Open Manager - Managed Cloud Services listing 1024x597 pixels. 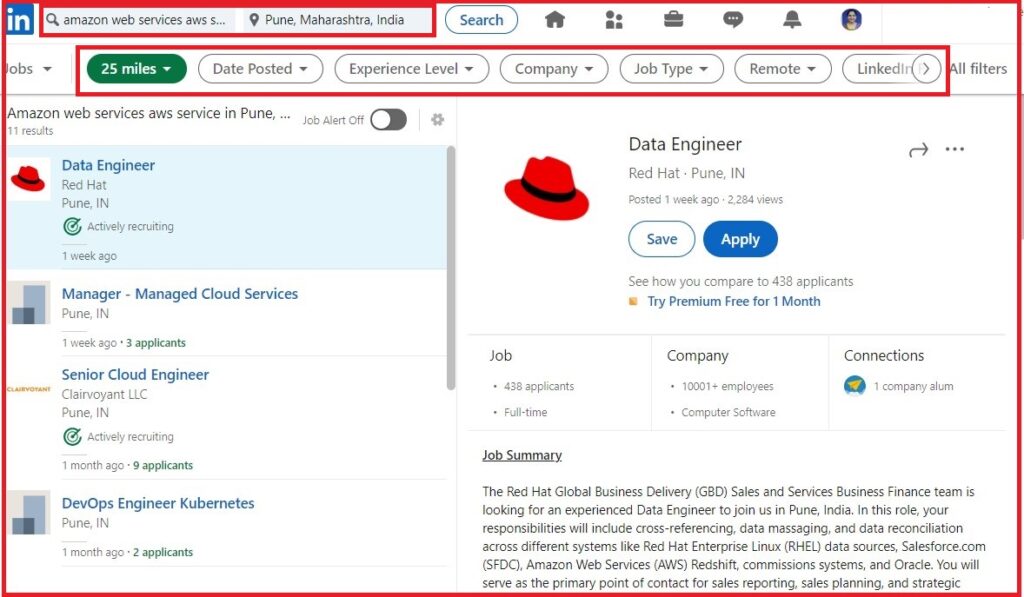(180, 294)
